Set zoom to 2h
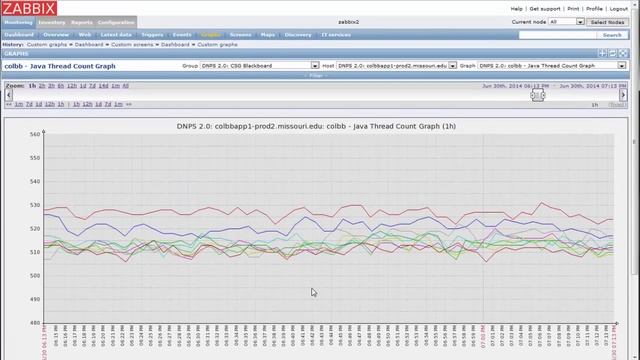This screenshot has height=360, width=640. 42,86
